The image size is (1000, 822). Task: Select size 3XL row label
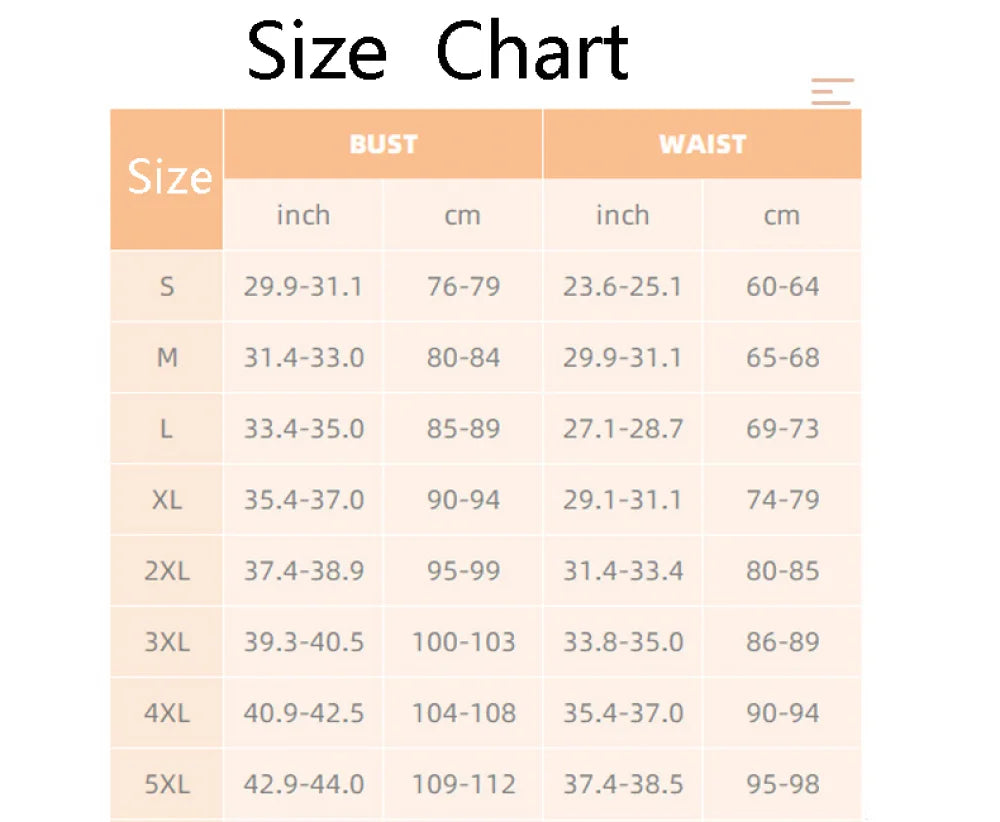point(167,642)
